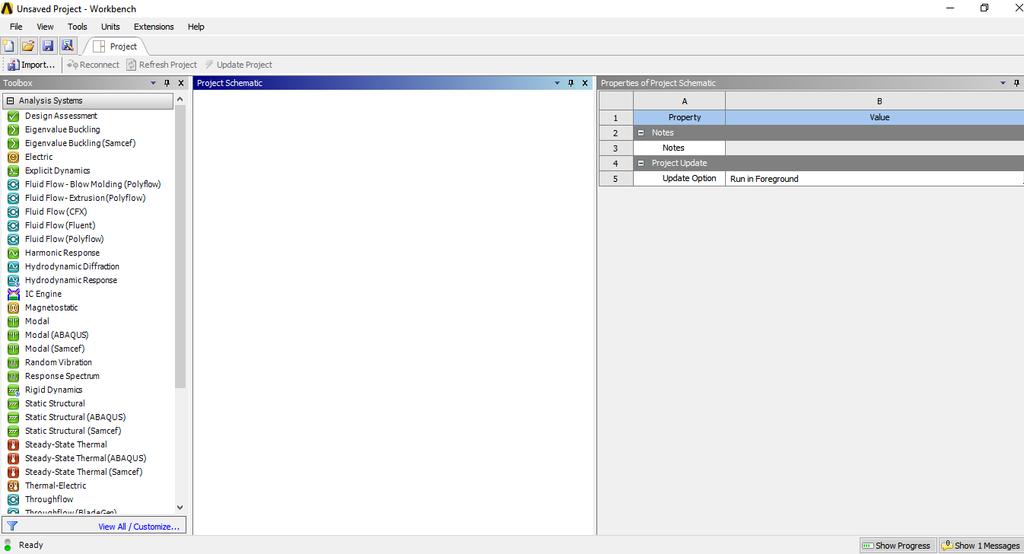Click Refresh Project in toolbar
The height and width of the screenshot is (554, 1024).
[161, 65]
